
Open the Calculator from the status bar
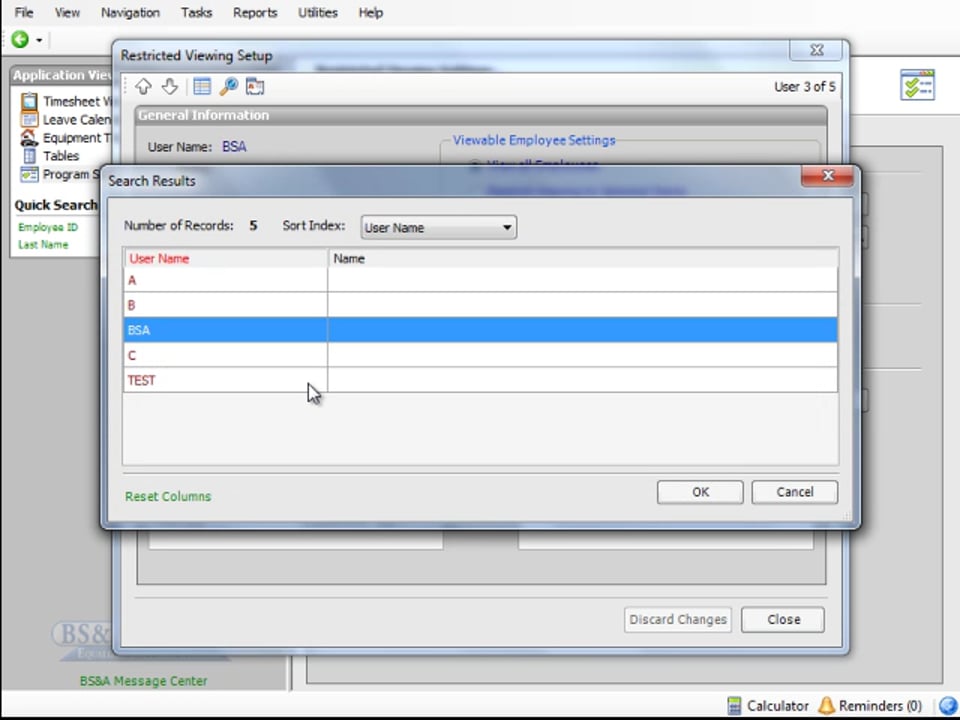pyautogui.click(x=768, y=706)
